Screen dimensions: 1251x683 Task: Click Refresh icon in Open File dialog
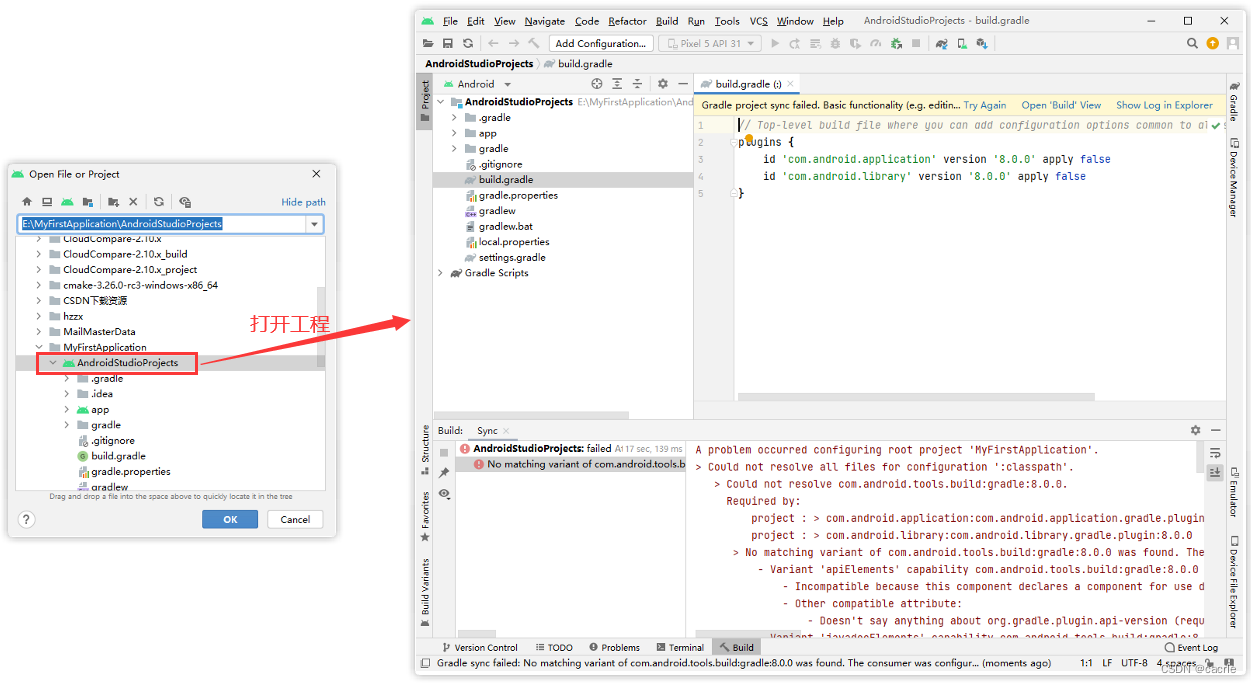pos(158,201)
